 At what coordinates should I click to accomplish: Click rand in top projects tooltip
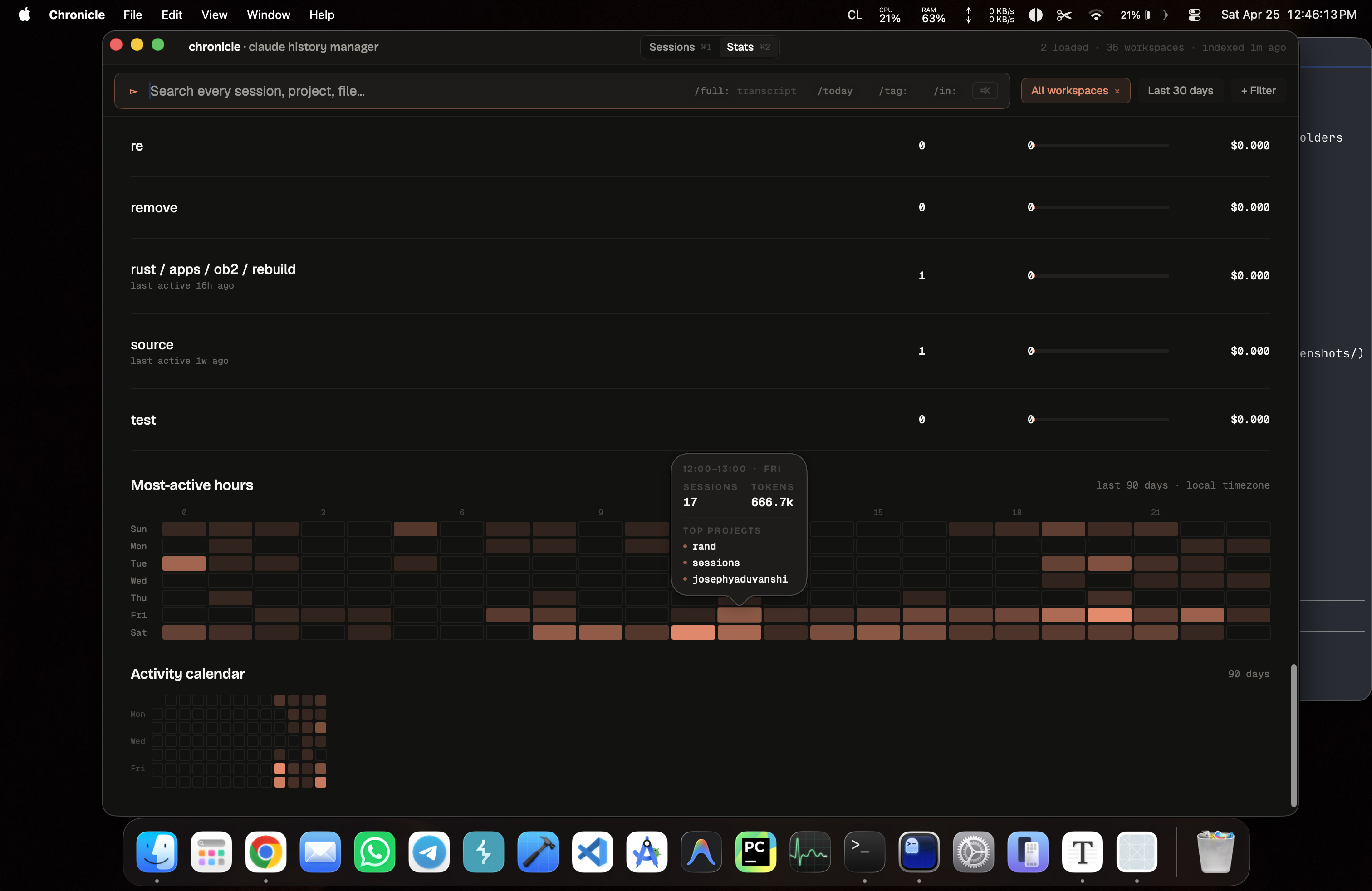click(x=704, y=546)
